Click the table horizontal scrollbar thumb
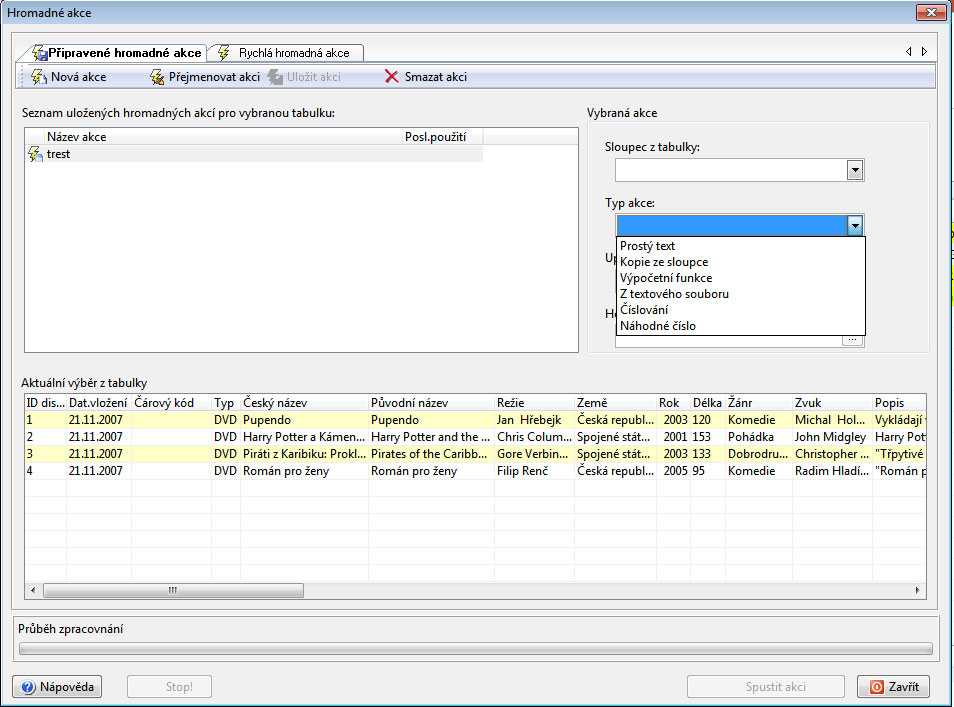The width and height of the screenshot is (954, 707). [173, 590]
